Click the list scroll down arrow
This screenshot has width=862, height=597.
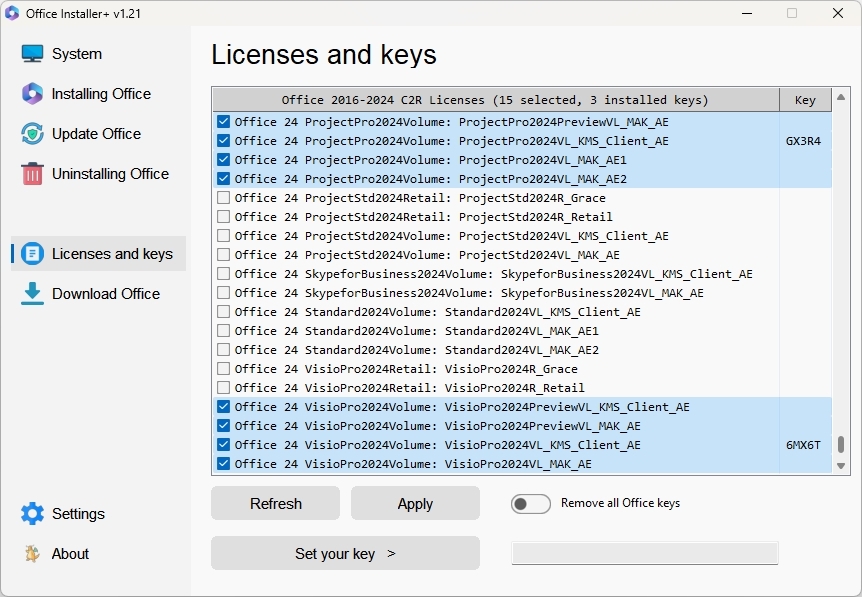pos(841,466)
